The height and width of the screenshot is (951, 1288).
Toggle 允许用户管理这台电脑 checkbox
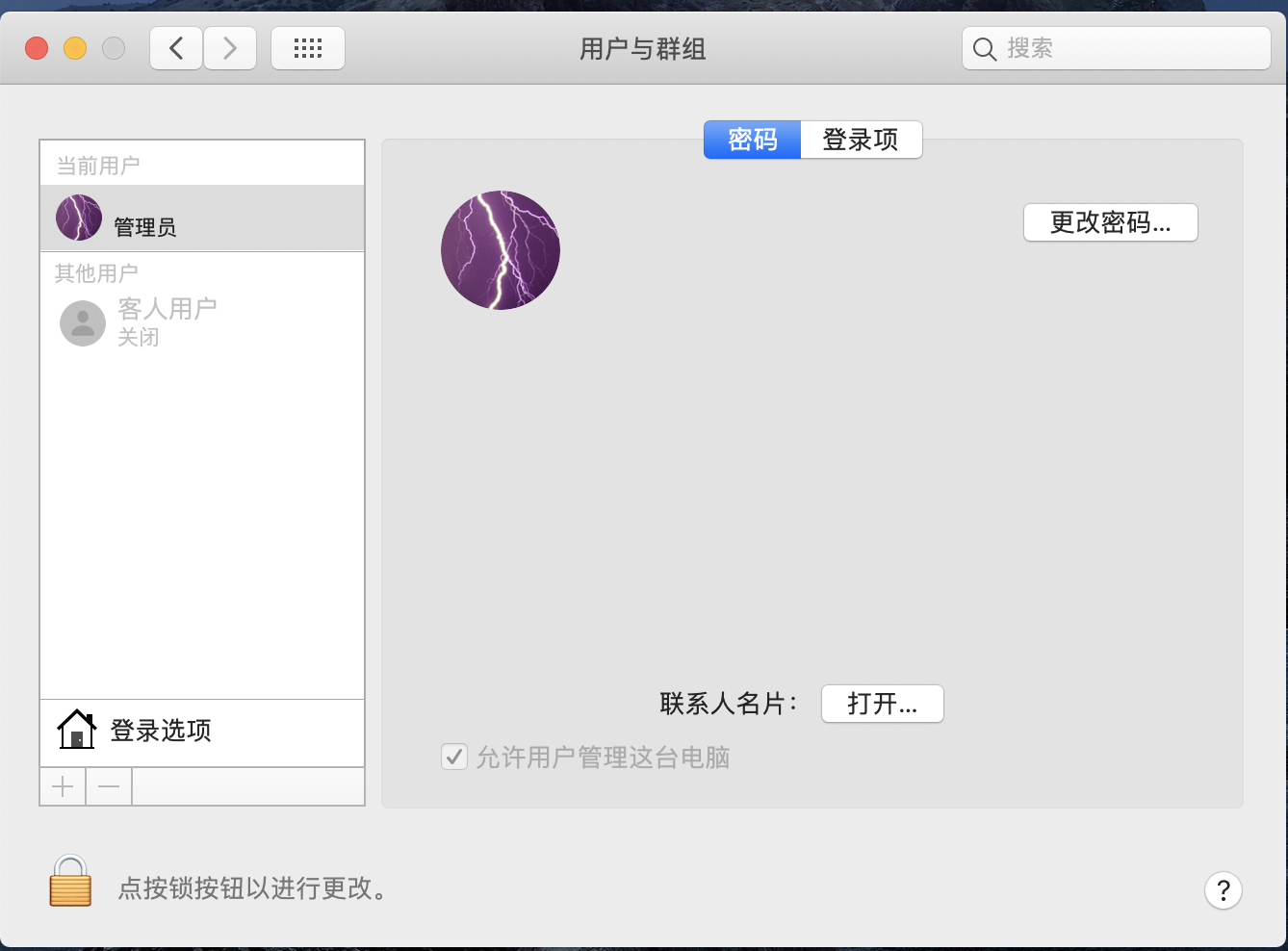click(454, 758)
